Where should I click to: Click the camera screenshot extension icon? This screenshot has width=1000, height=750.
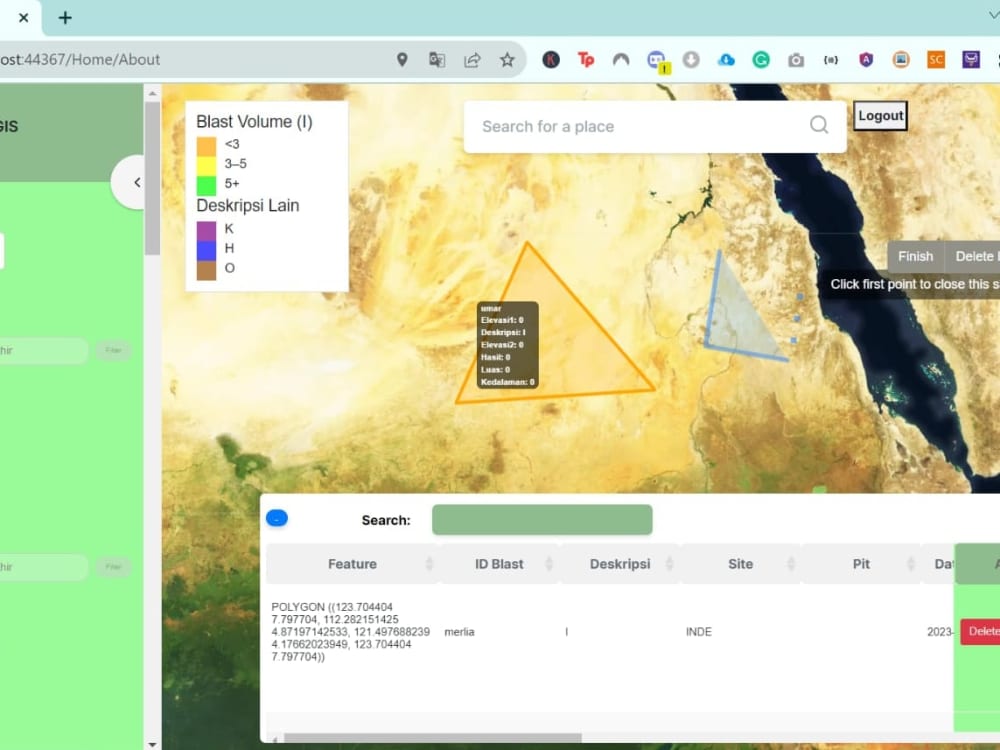coord(795,60)
